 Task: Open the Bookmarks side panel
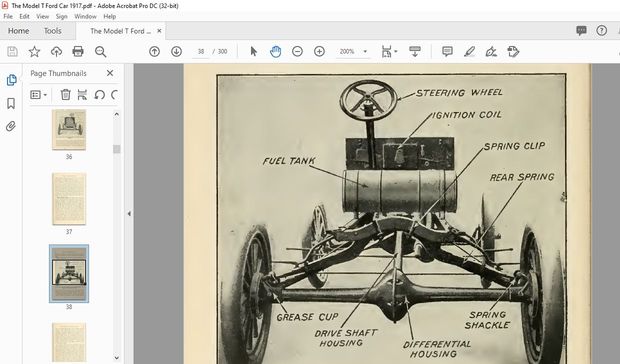[11, 104]
